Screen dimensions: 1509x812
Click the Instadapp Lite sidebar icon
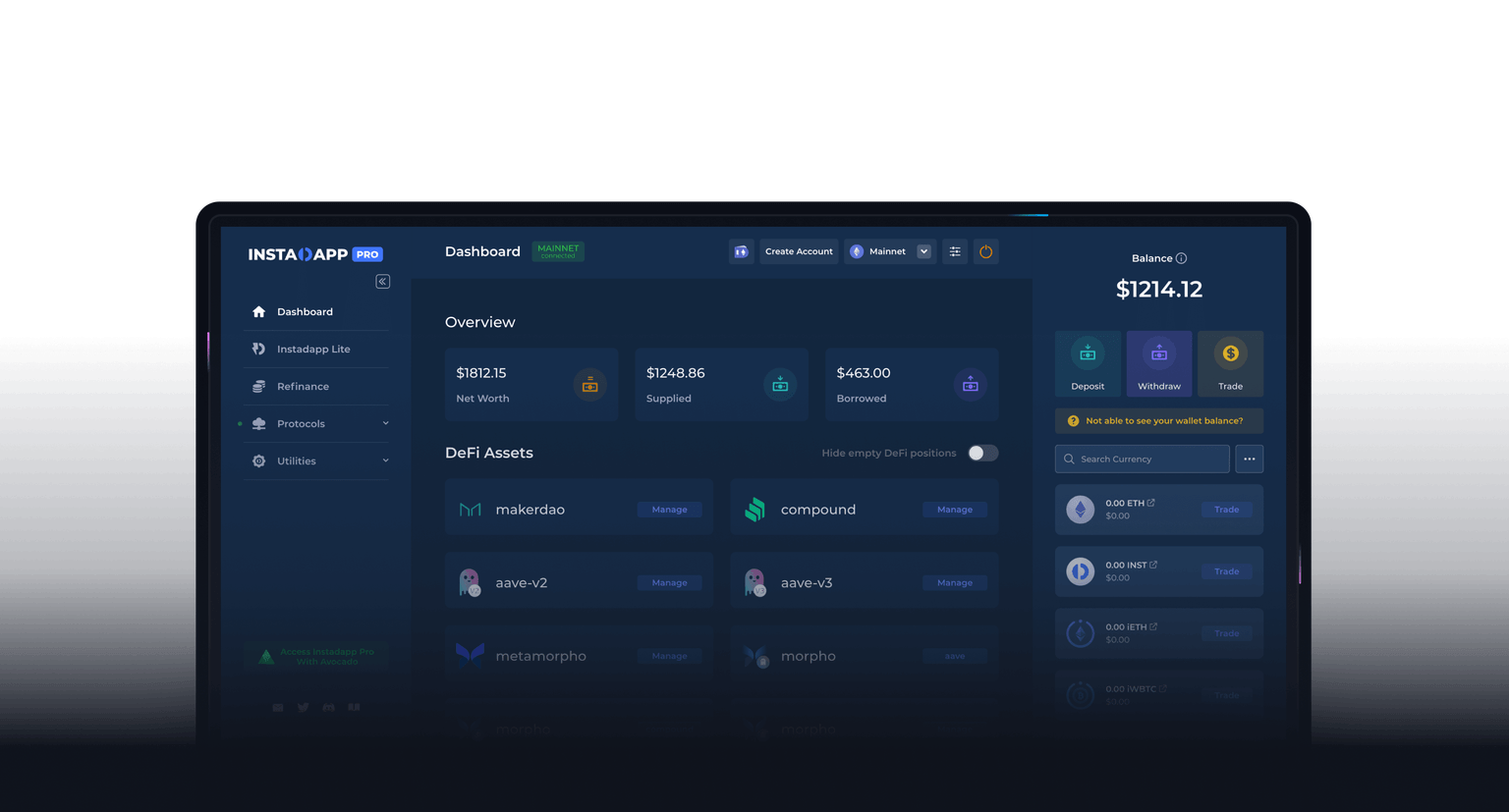coord(259,350)
